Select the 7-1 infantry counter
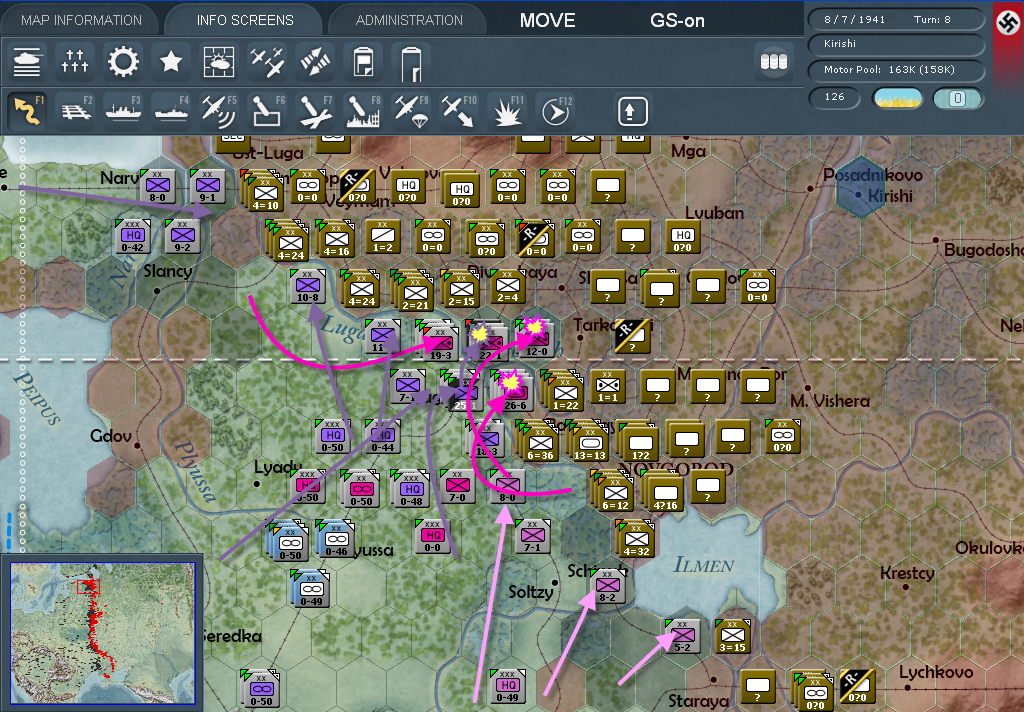The width and height of the screenshot is (1024, 712). tap(532, 536)
